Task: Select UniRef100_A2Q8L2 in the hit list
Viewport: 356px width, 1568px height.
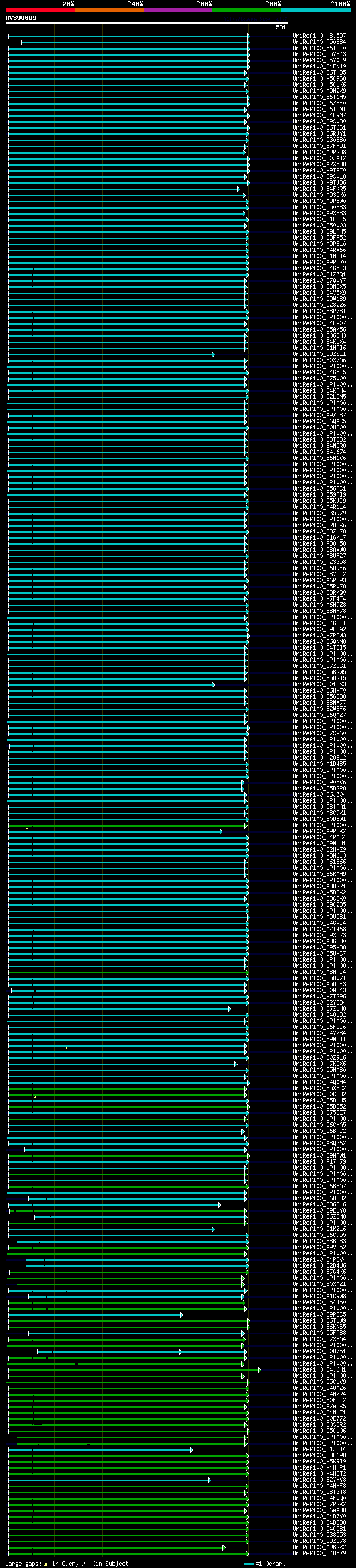Action: click(x=319, y=758)
